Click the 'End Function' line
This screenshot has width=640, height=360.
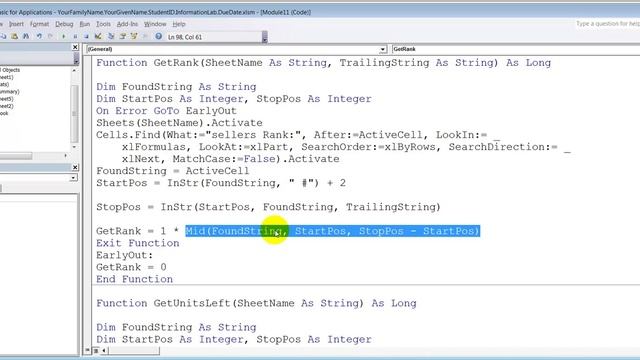pyautogui.click(x=134, y=279)
